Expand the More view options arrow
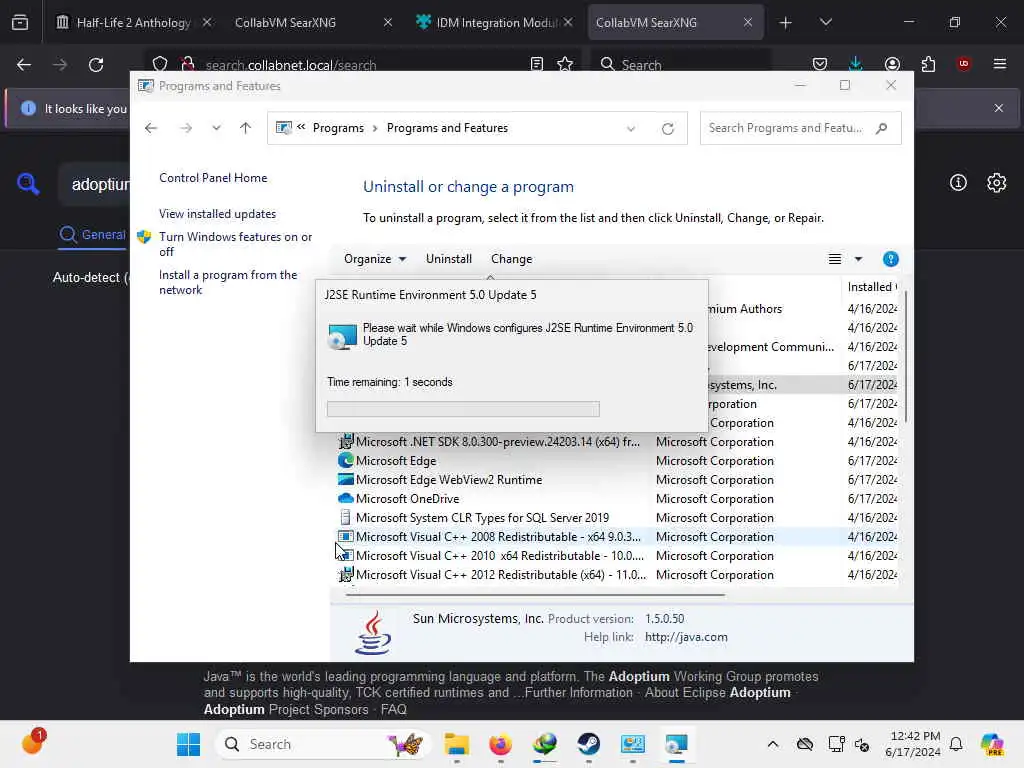 [x=859, y=259]
